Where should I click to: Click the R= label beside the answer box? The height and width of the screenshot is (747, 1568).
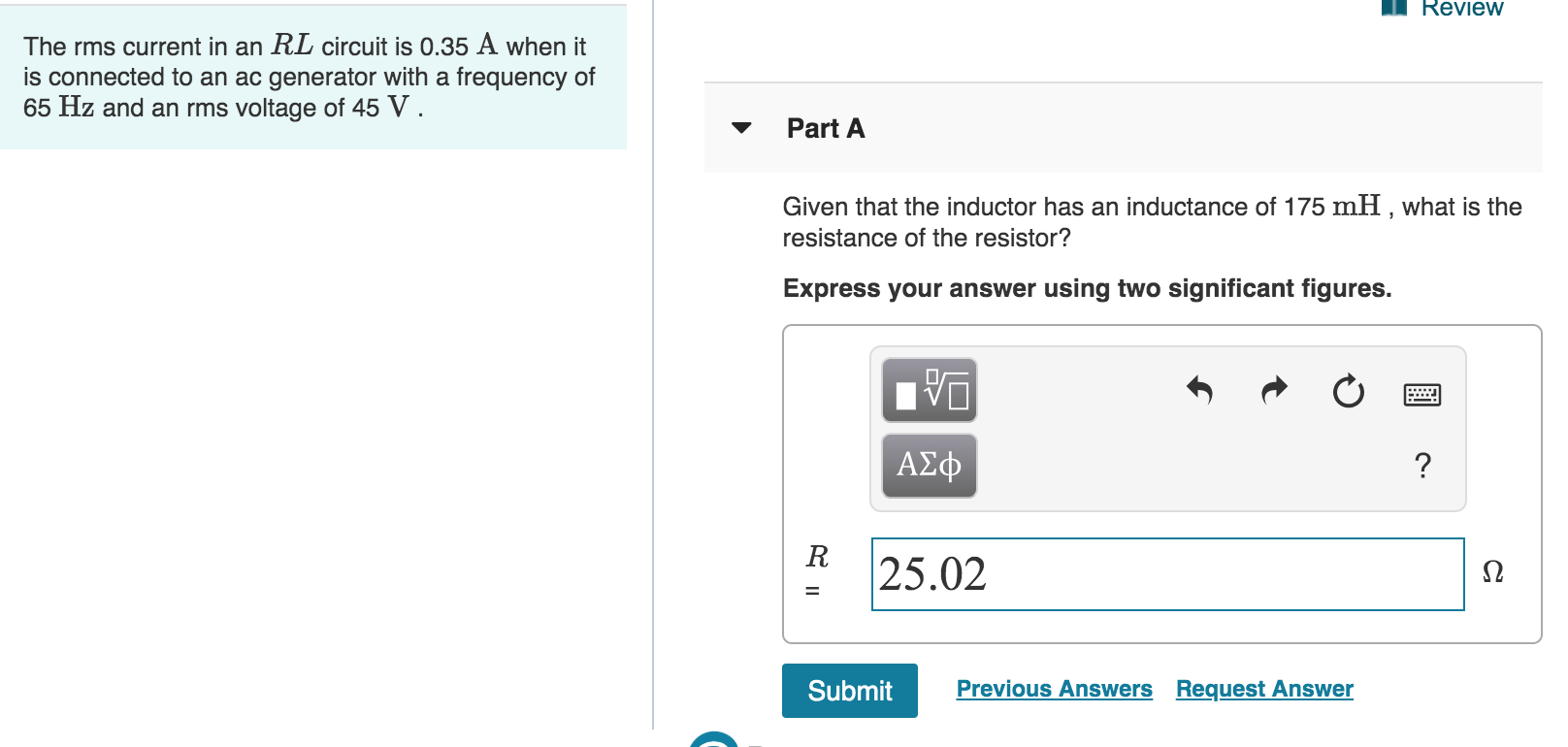(816, 568)
